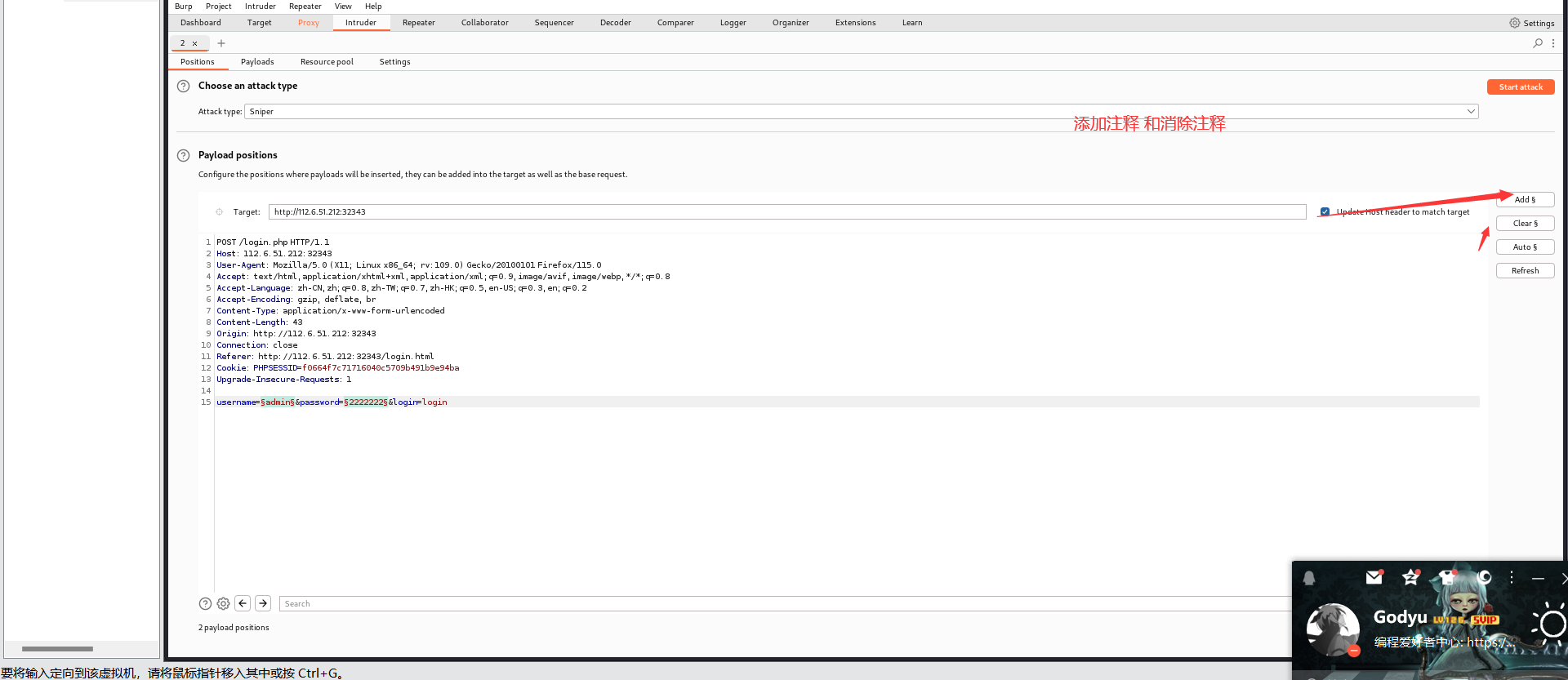The image size is (1568, 680).
Task: Switch to the Organizer tab
Action: click(x=791, y=23)
